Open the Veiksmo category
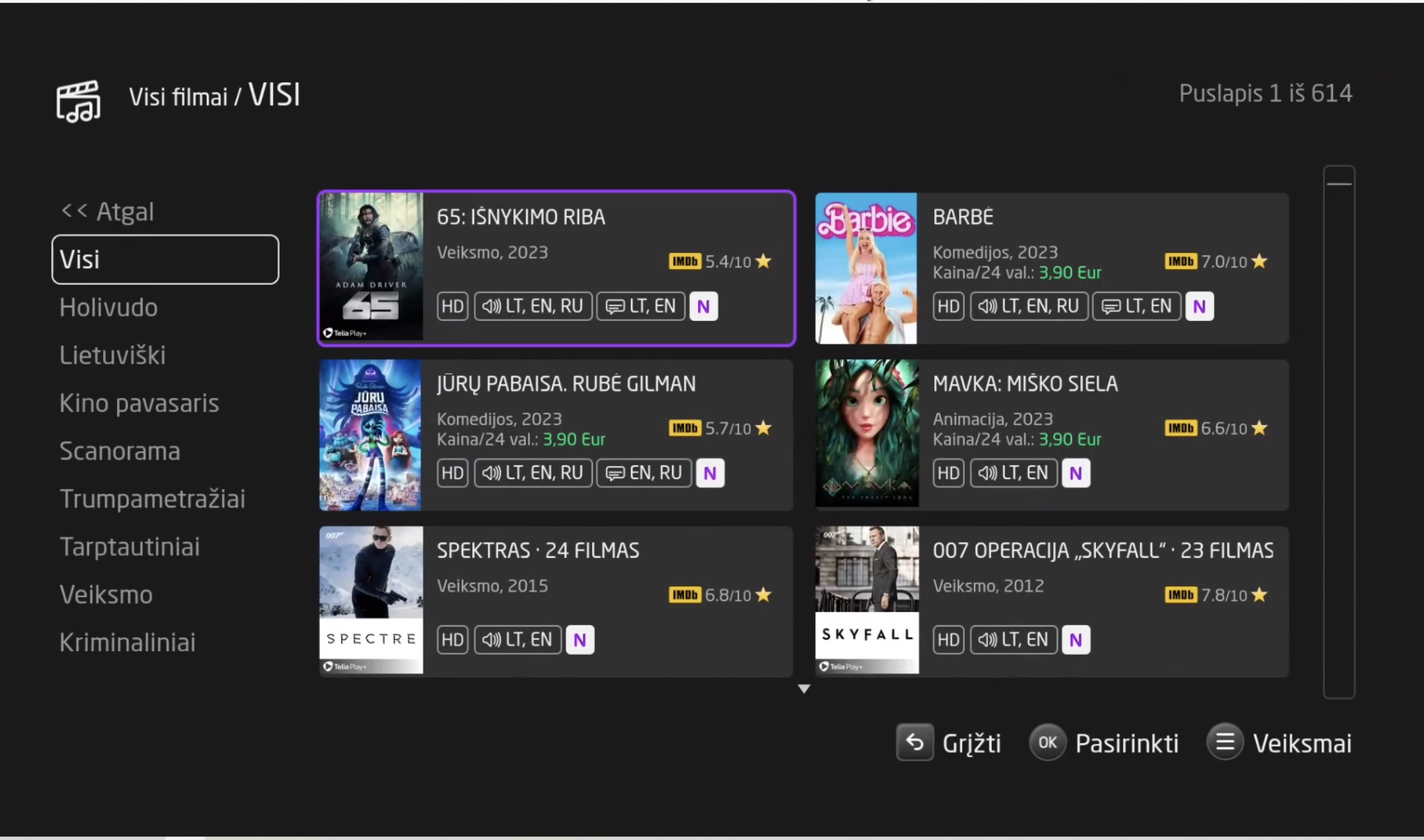 (x=106, y=595)
